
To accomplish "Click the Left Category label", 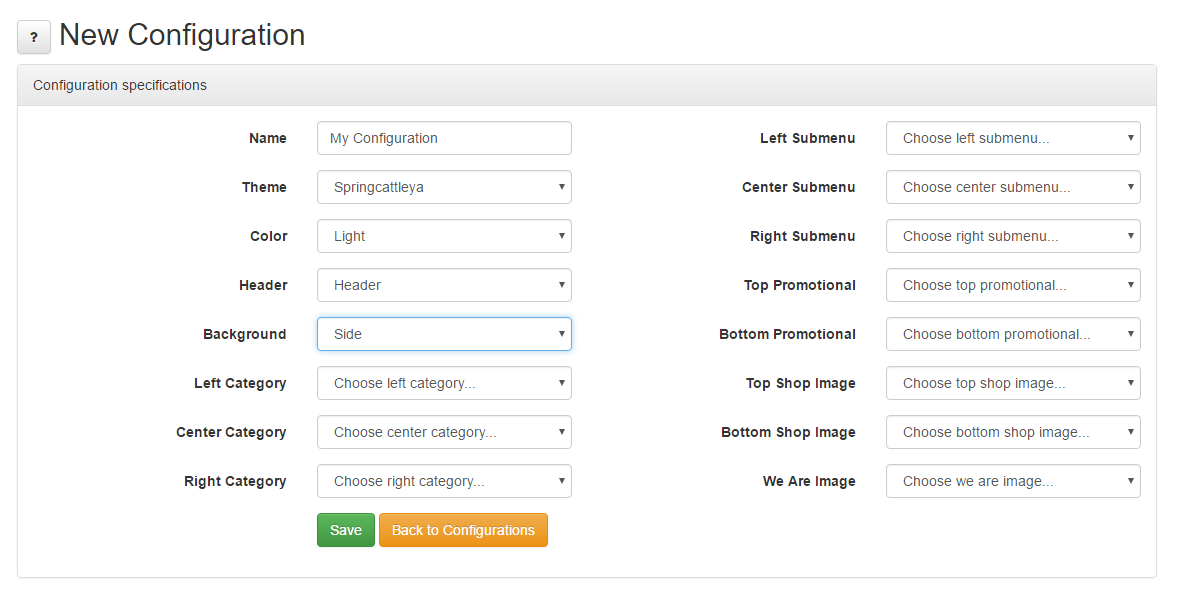I will click(x=240, y=383).
